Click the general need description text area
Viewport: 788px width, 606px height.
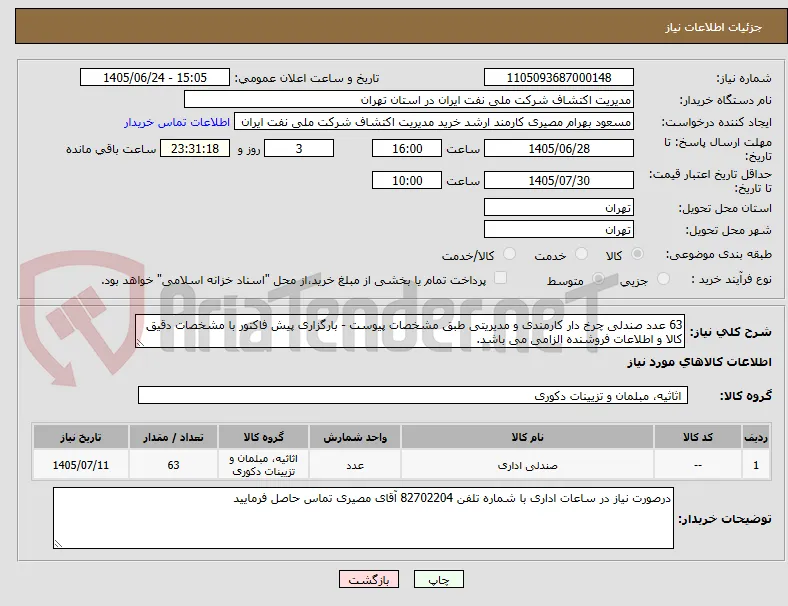pos(410,332)
